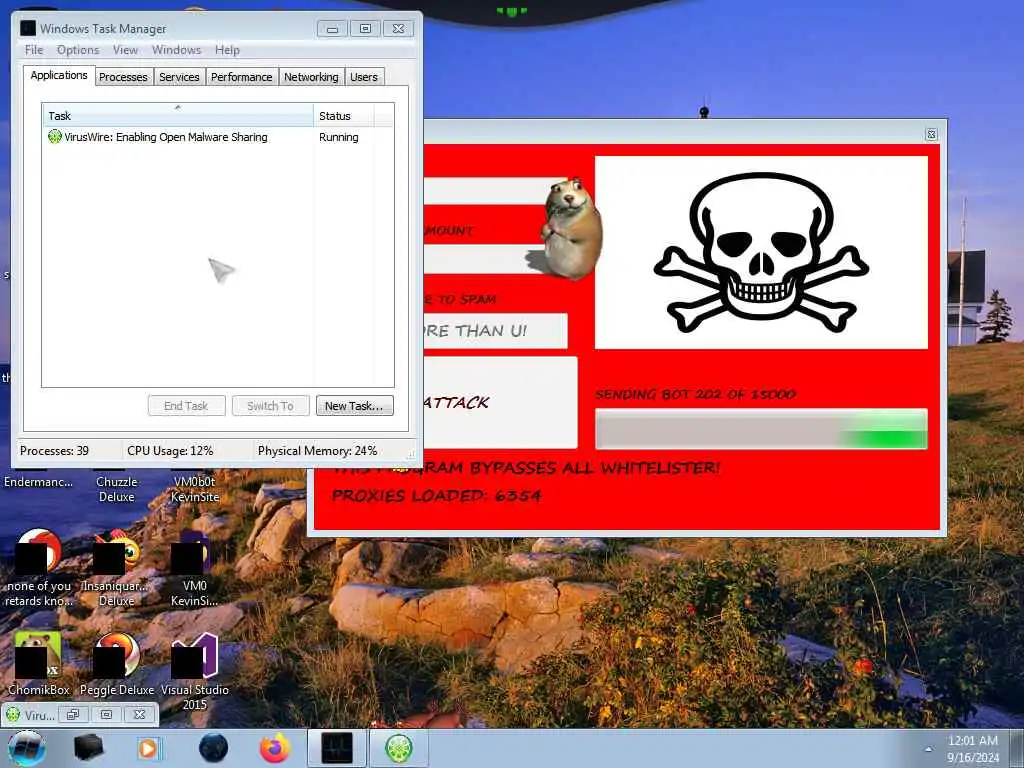Open the VM0b0t KevinSite desktop shortcut
Image resolution: width=1024 pixels, height=768 pixels.
click(195, 488)
